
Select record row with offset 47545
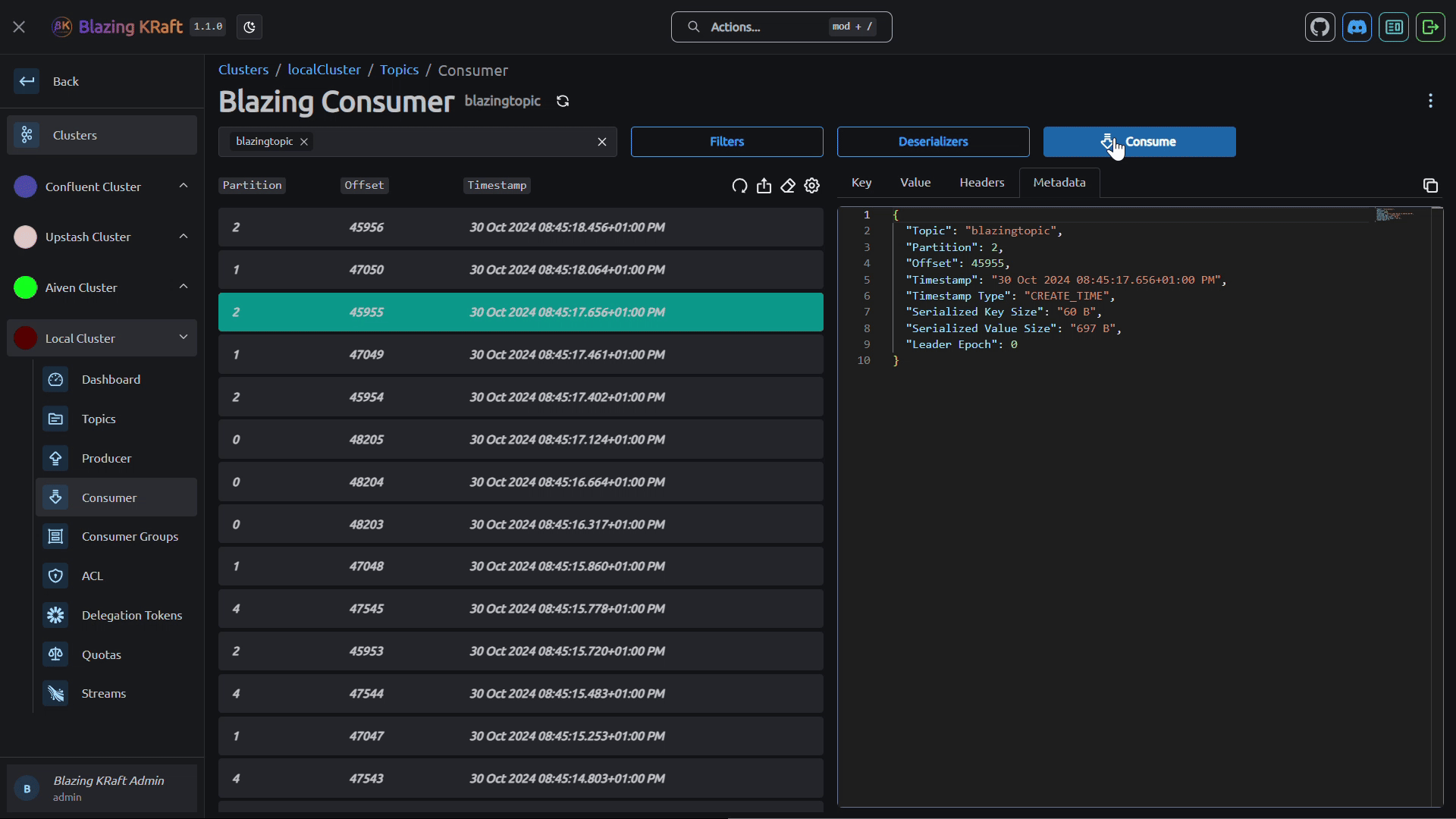pyautogui.click(x=520, y=609)
